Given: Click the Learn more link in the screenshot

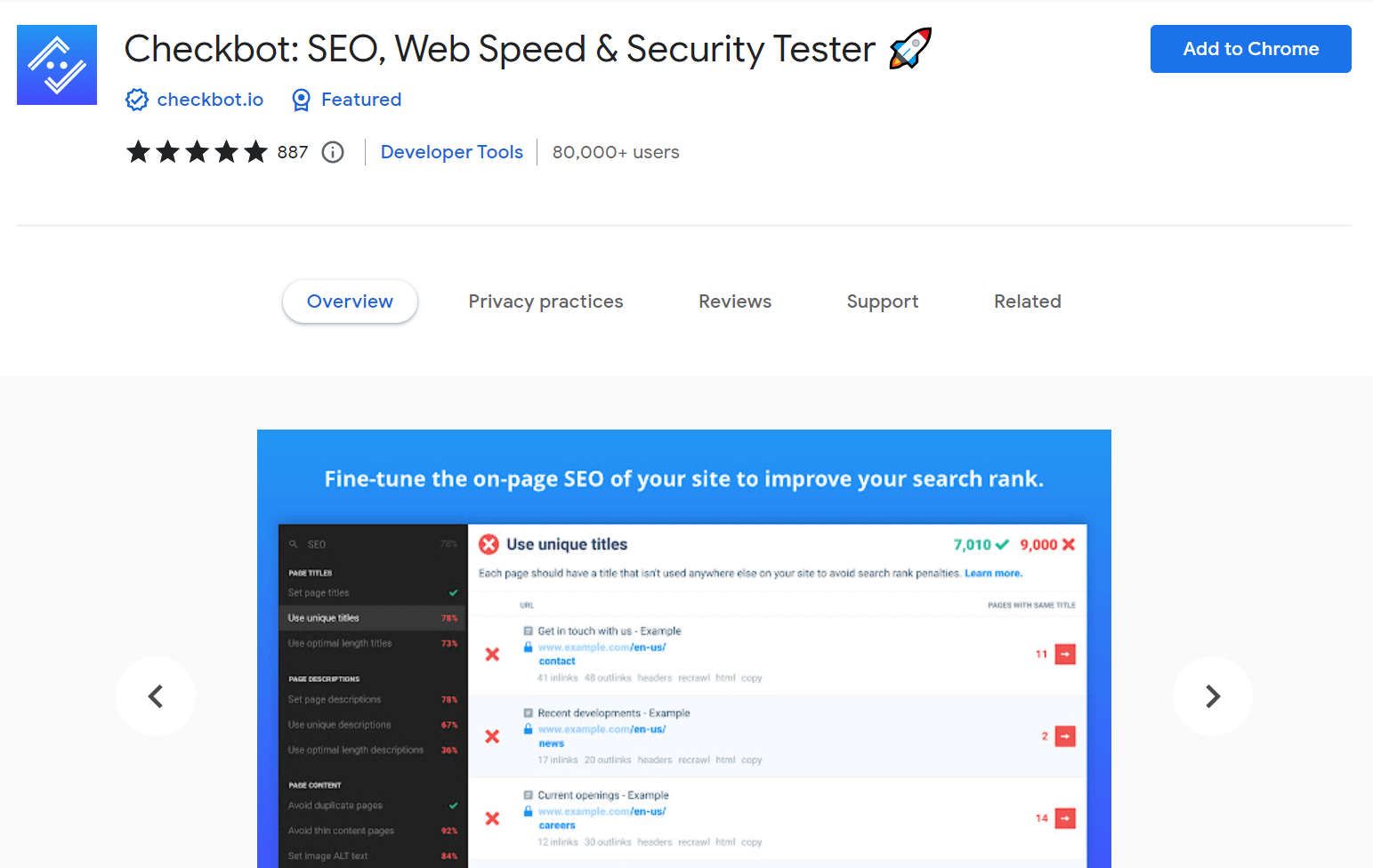Looking at the screenshot, I should tap(993, 574).
